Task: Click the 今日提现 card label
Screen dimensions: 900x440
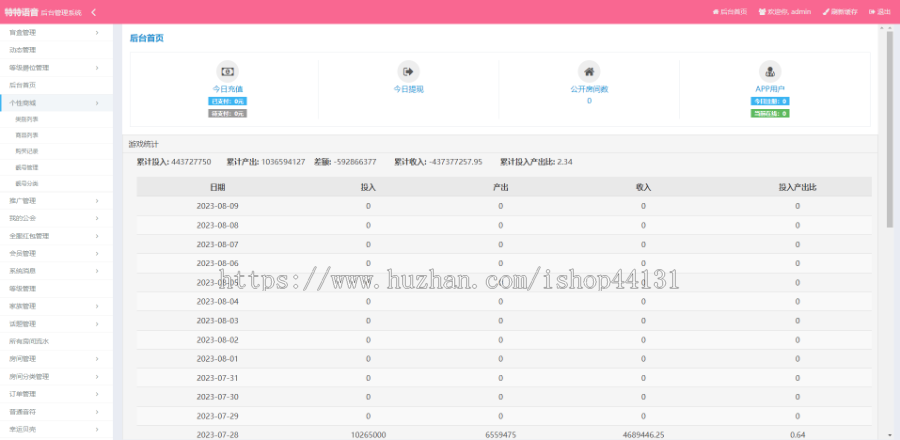Action: 408,89
